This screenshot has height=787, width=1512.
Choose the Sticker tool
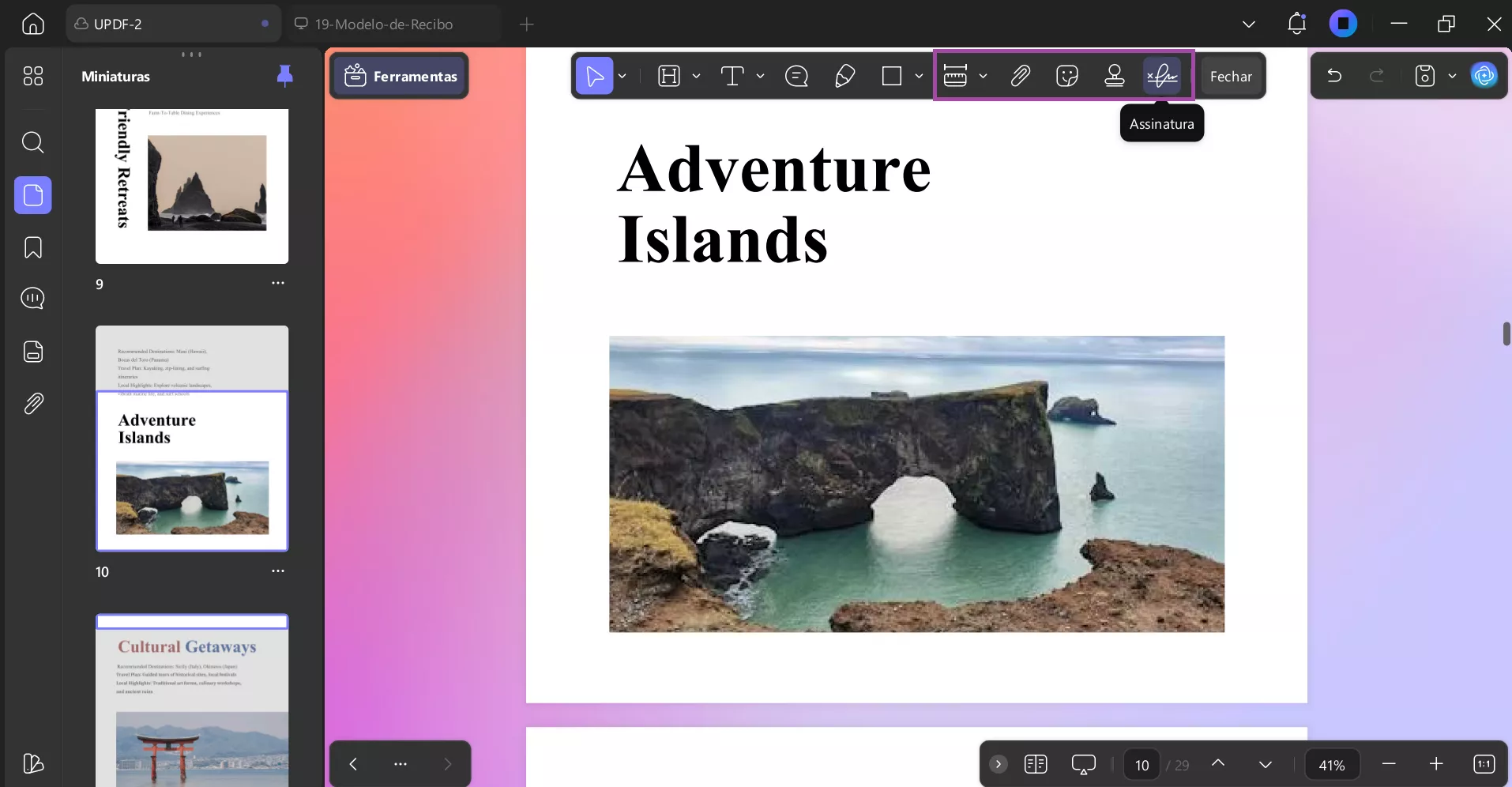click(1066, 77)
